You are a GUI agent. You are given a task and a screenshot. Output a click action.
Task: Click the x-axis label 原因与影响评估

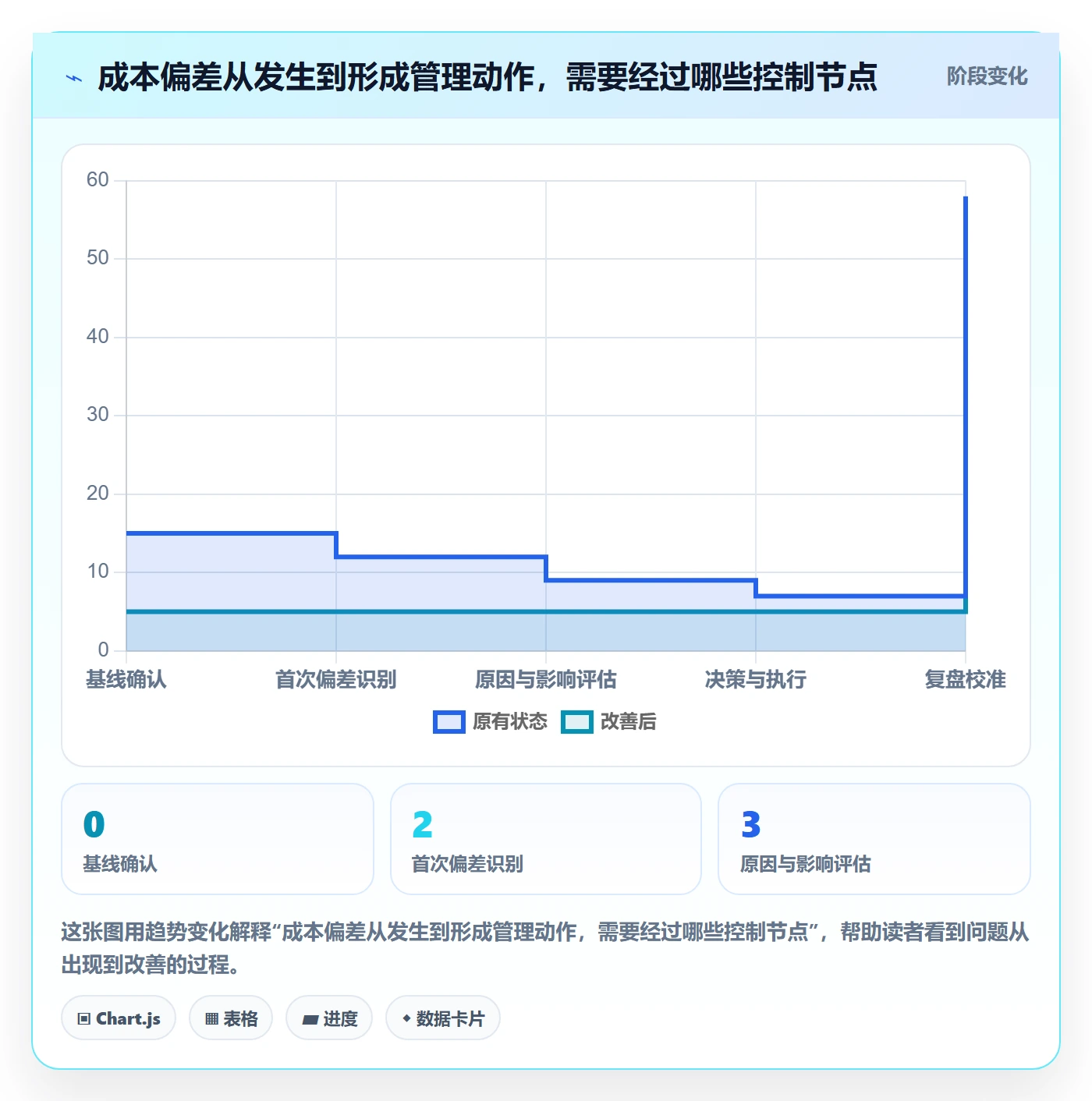point(546,680)
